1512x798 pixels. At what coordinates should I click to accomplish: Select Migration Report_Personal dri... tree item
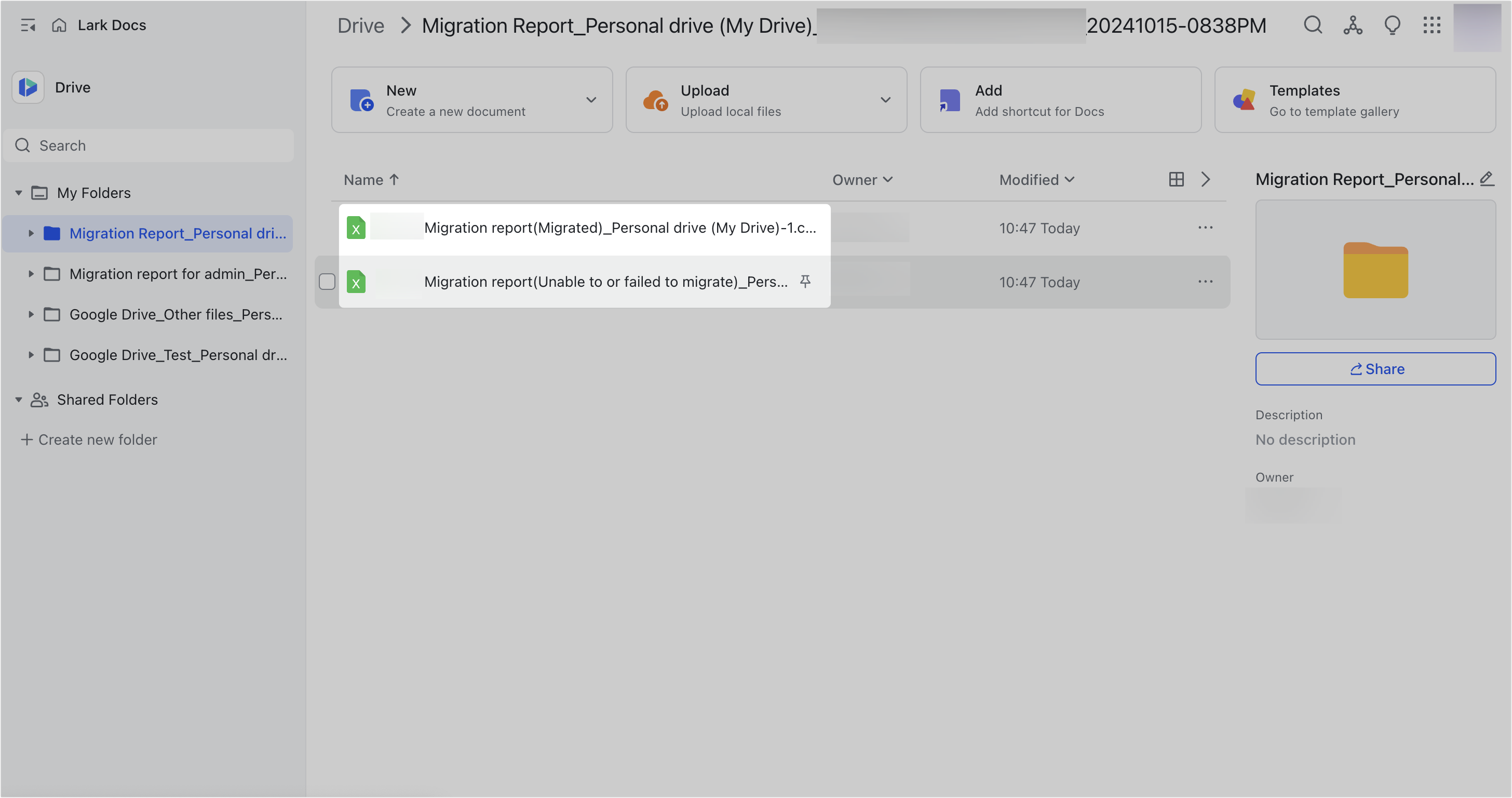[148, 234]
